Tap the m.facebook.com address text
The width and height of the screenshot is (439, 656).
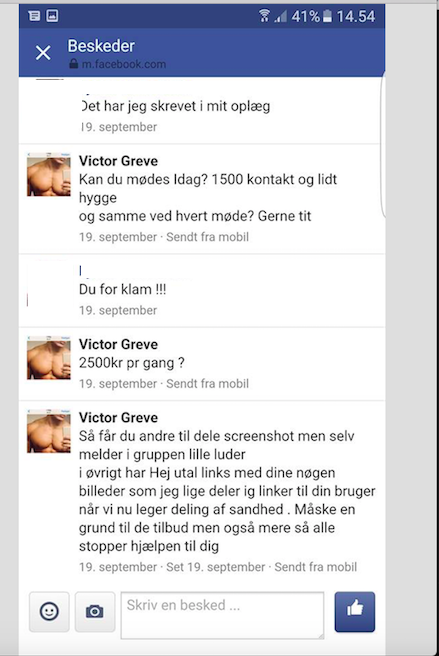click(124, 64)
